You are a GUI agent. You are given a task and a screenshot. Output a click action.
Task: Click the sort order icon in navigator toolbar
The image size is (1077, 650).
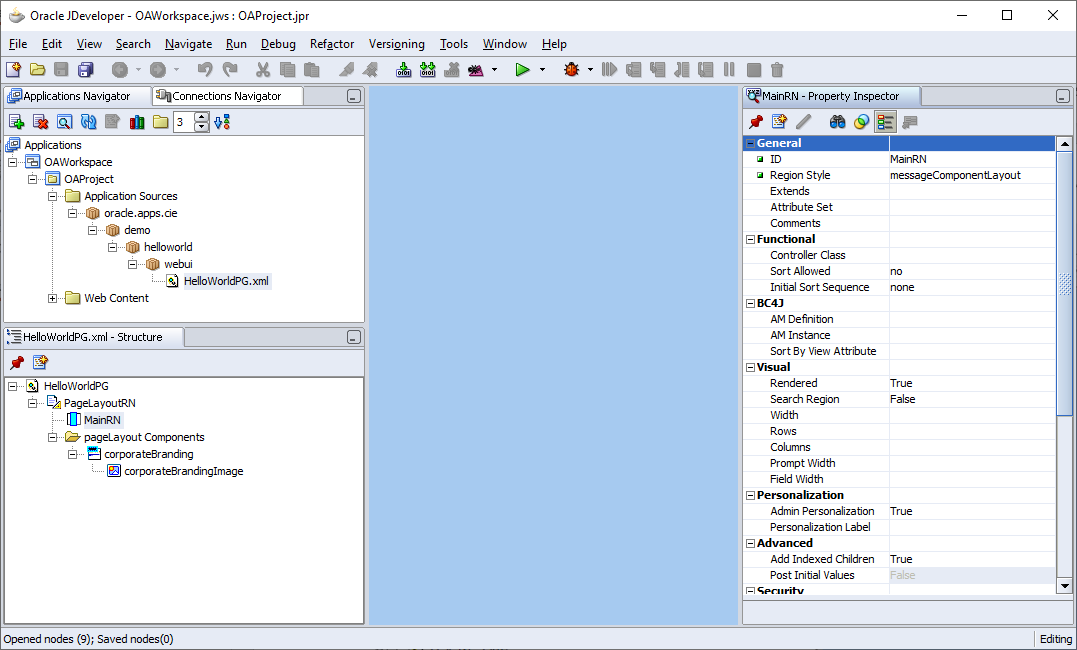tap(222, 122)
